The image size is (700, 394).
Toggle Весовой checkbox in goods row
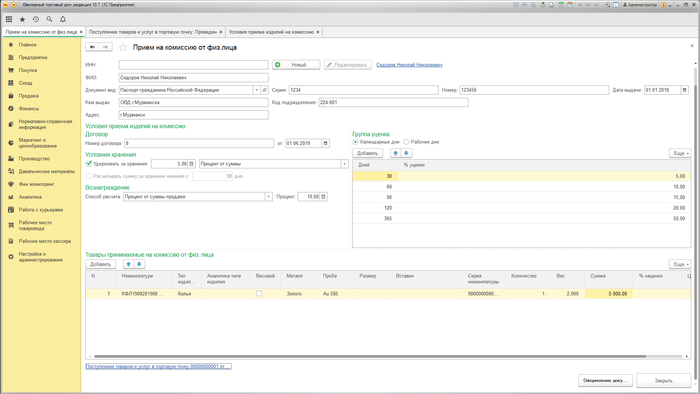[259, 294]
